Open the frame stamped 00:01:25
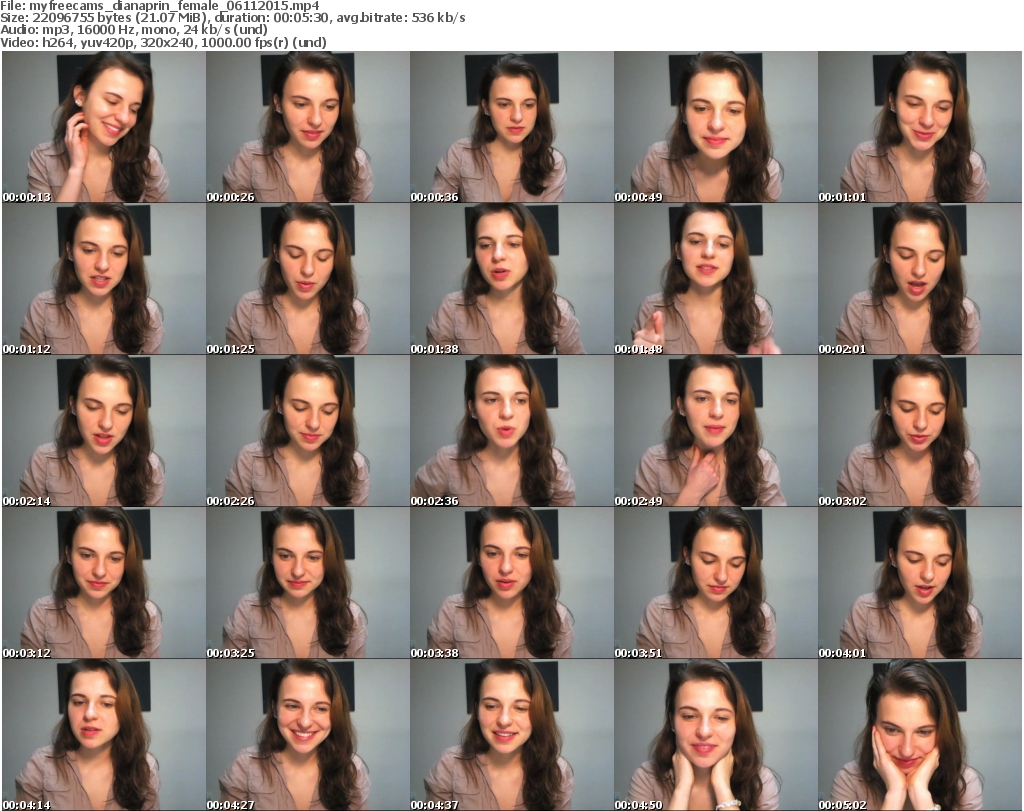 (x=308, y=279)
